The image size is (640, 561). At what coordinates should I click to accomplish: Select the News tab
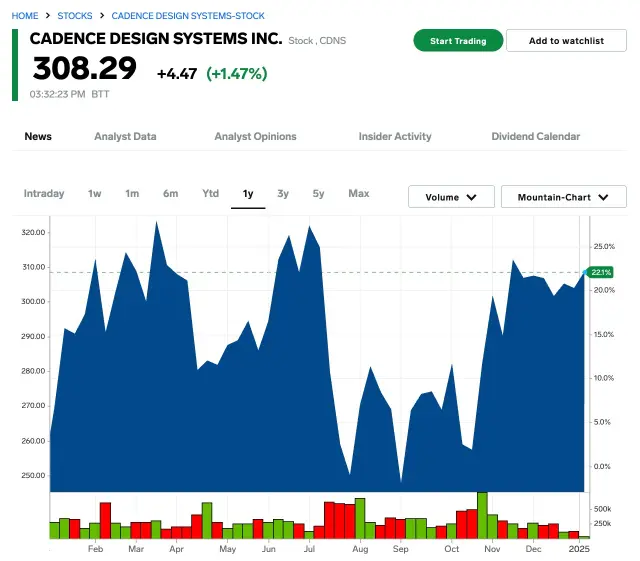(x=38, y=137)
